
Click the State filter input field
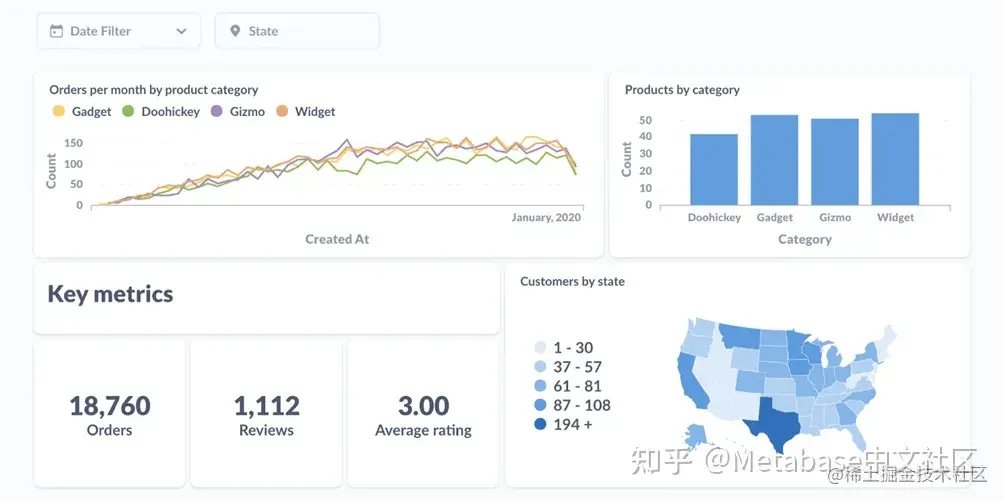(297, 31)
